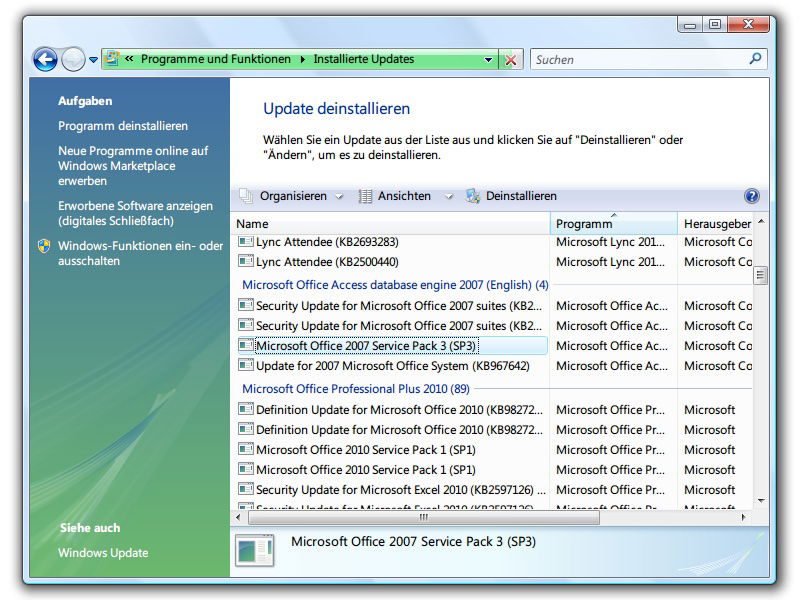800x600 pixels.
Task: Navigate to Programme und Funktionen breadcrumb
Action: tap(215, 59)
